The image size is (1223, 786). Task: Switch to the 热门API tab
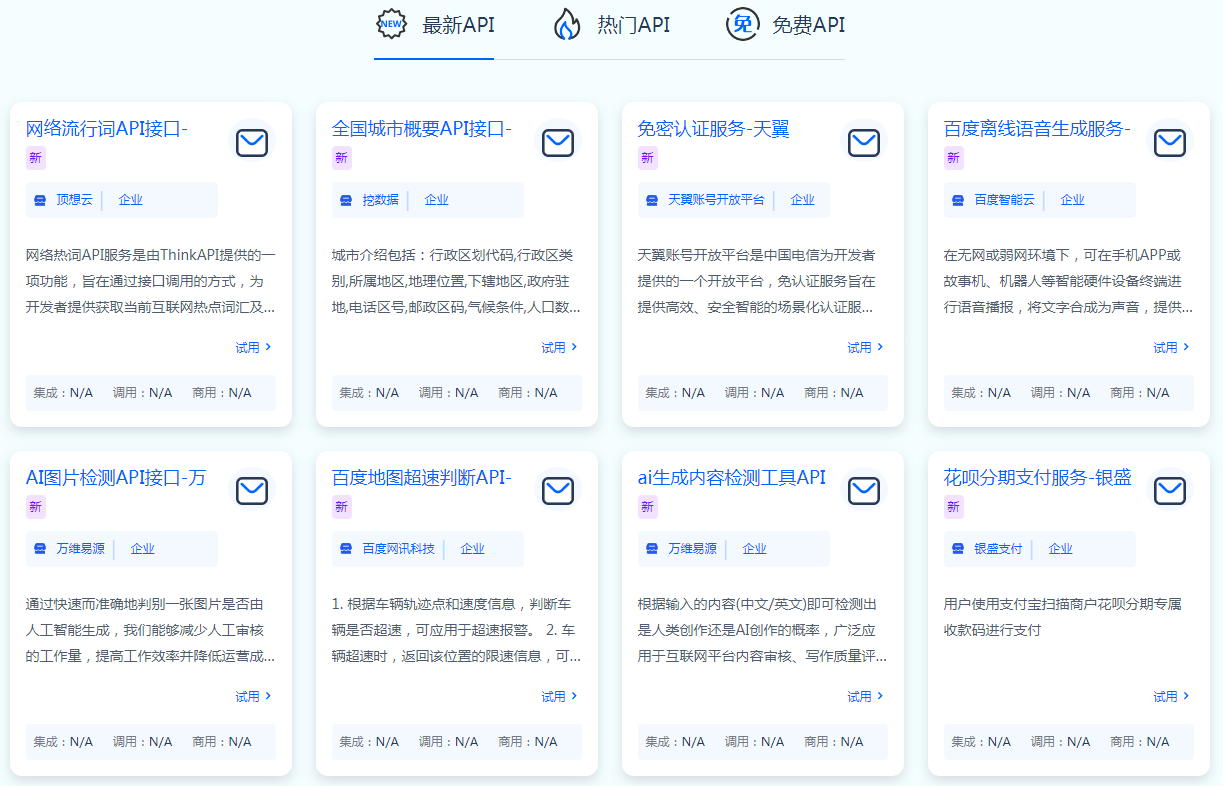(x=610, y=25)
